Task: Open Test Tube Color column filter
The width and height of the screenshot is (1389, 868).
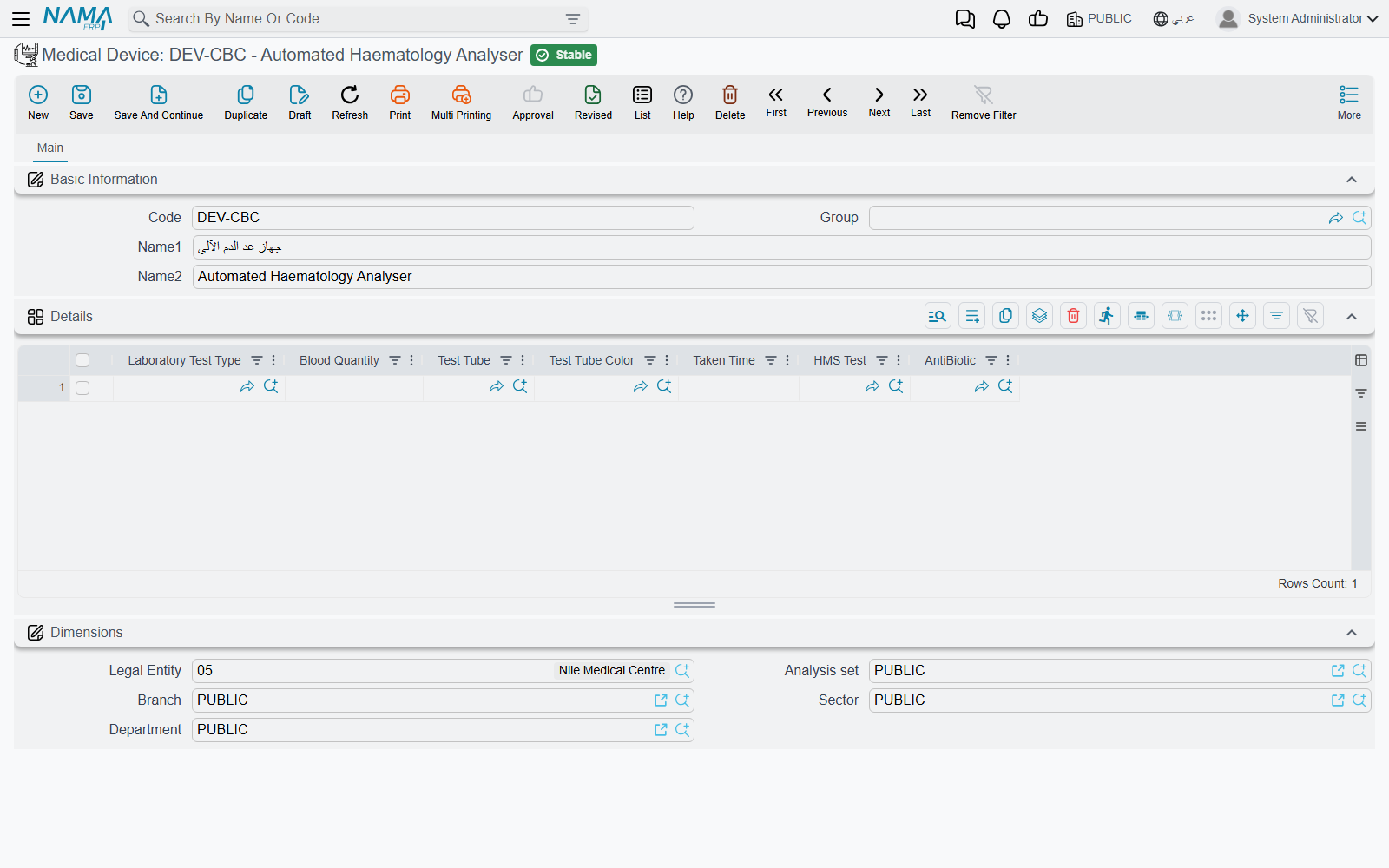Action: point(650,360)
